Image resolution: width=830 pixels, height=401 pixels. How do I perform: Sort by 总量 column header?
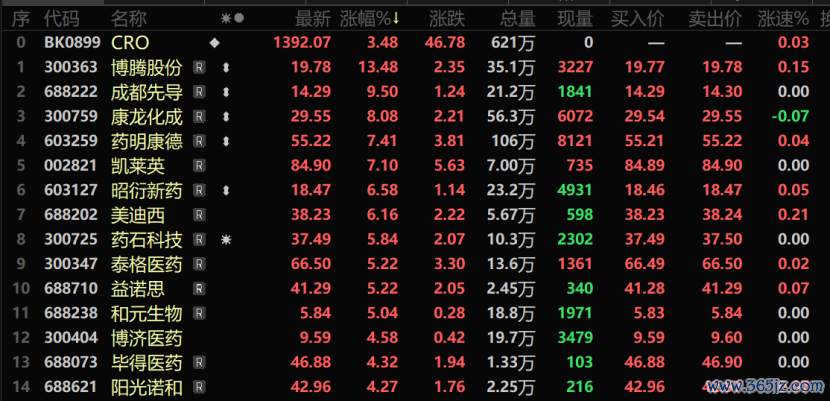(x=518, y=19)
